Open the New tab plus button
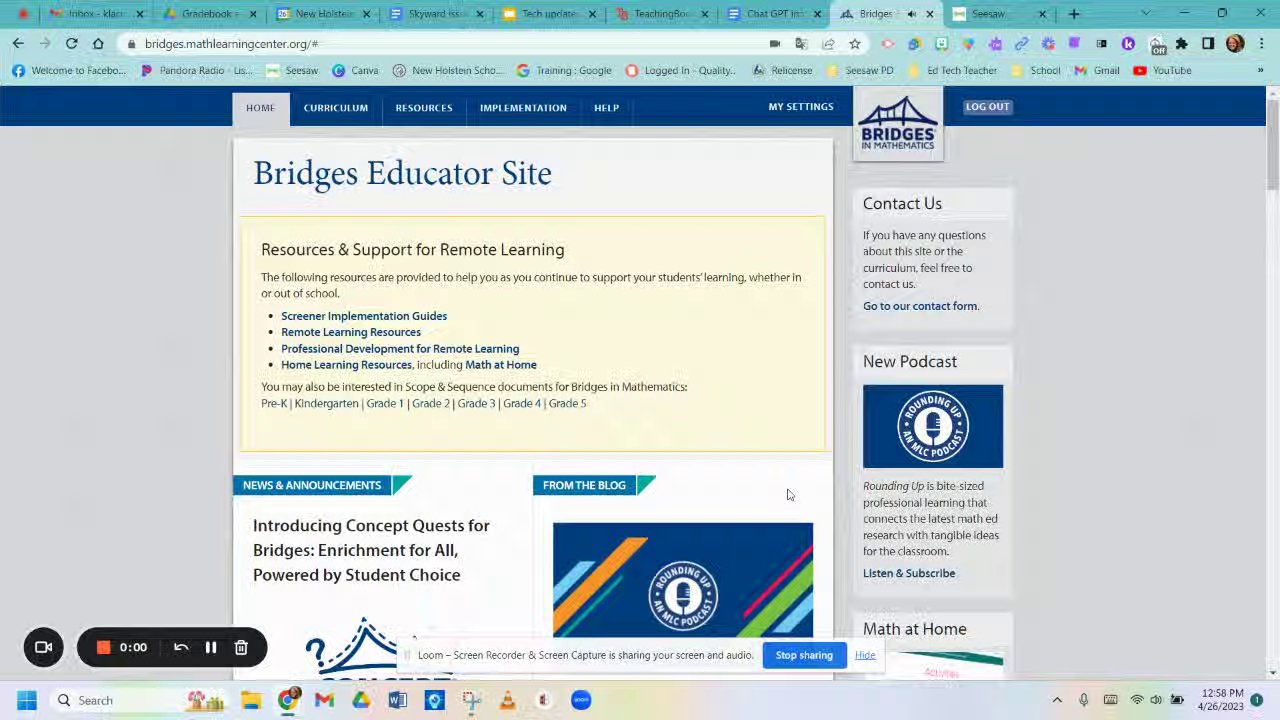This screenshot has width=1280, height=720. 1074,14
